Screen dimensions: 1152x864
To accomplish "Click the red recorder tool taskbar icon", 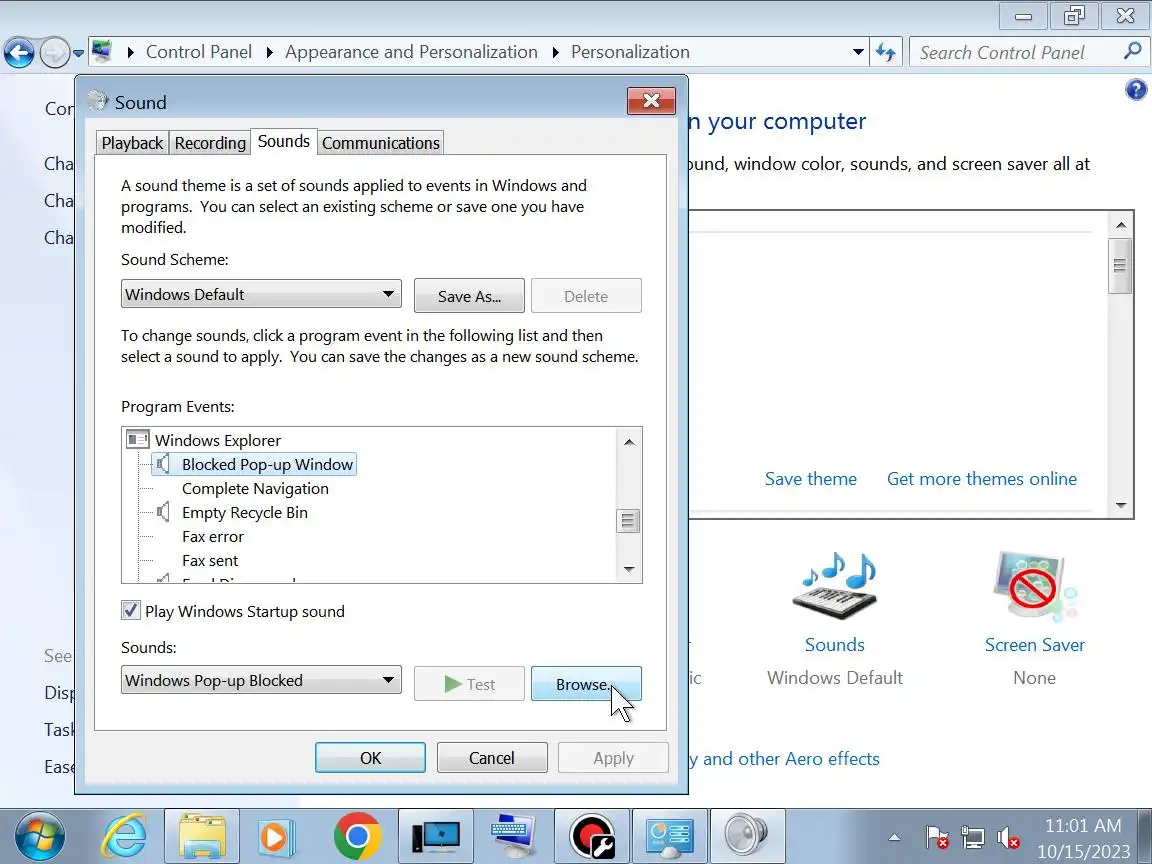I will tap(591, 836).
